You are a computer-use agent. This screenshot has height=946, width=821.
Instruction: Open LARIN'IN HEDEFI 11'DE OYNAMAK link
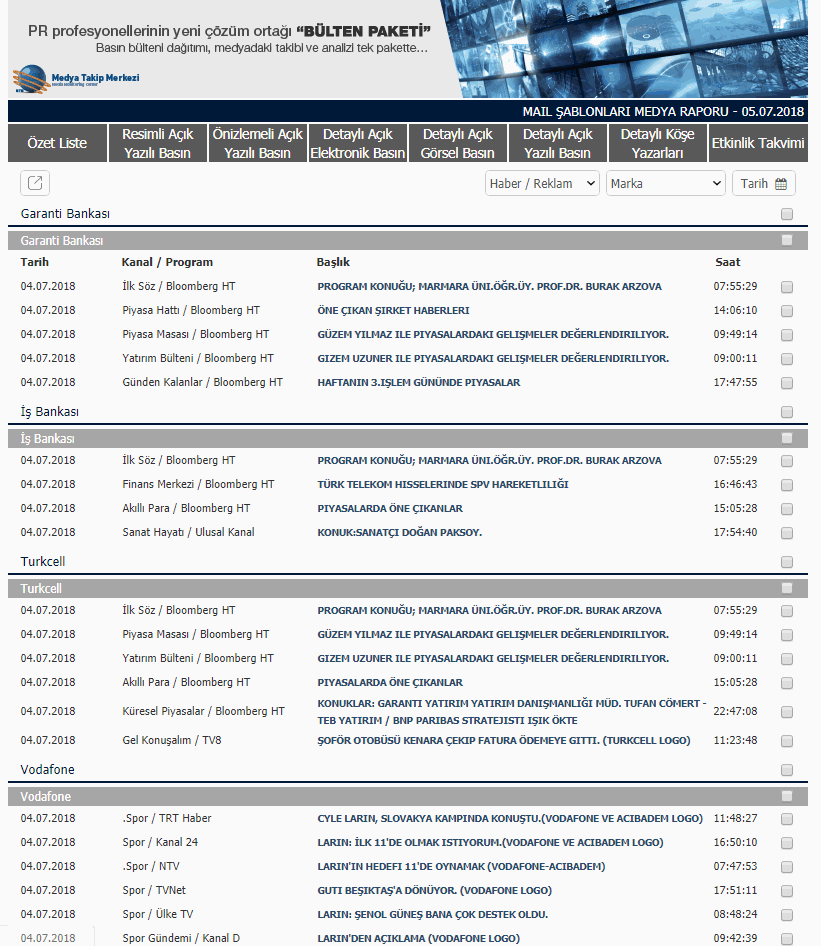pyautogui.click(x=461, y=866)
